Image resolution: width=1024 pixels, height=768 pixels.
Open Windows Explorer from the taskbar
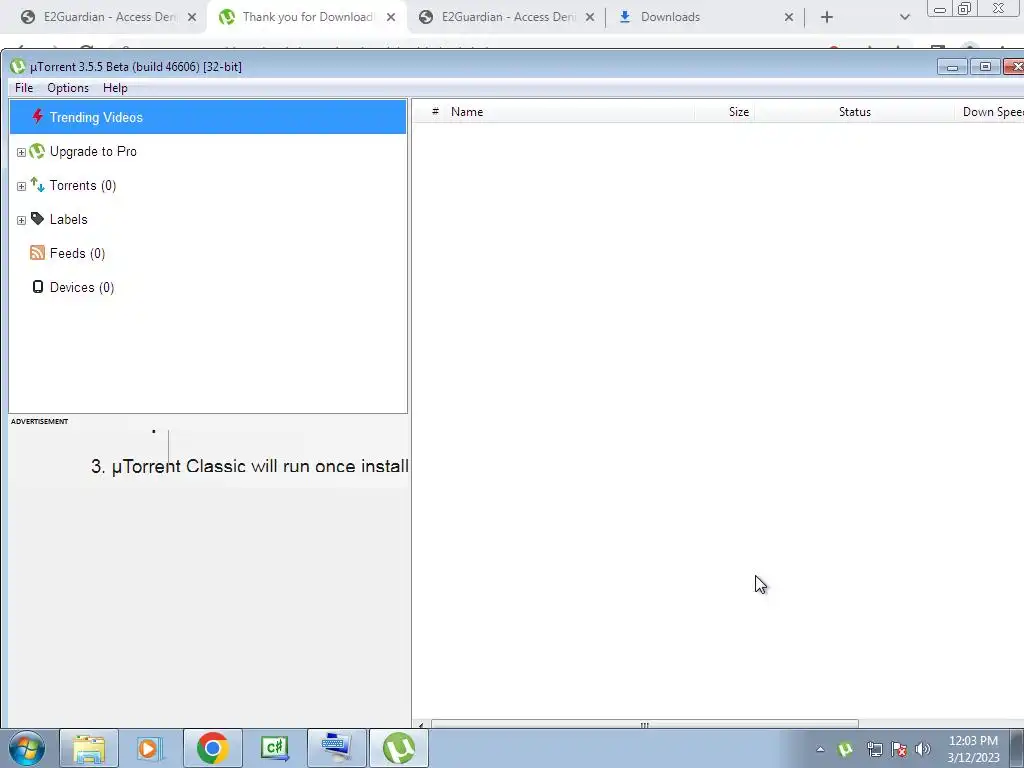(89, 748)
